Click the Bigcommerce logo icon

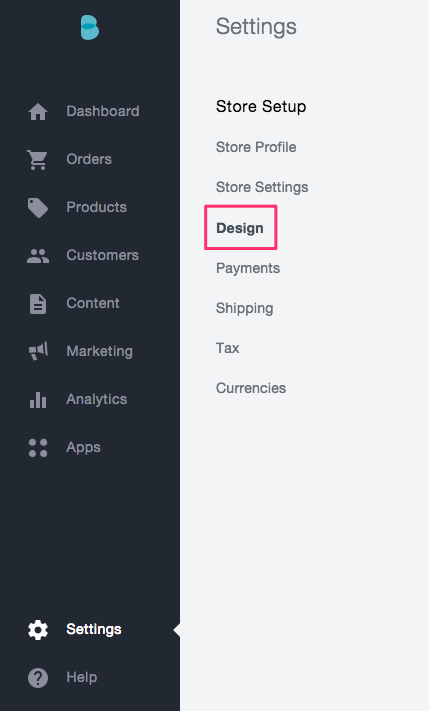[90, 27]
